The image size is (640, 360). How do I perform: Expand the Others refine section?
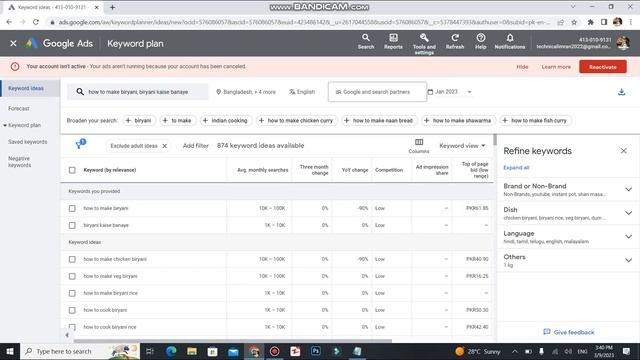point(628,260)
